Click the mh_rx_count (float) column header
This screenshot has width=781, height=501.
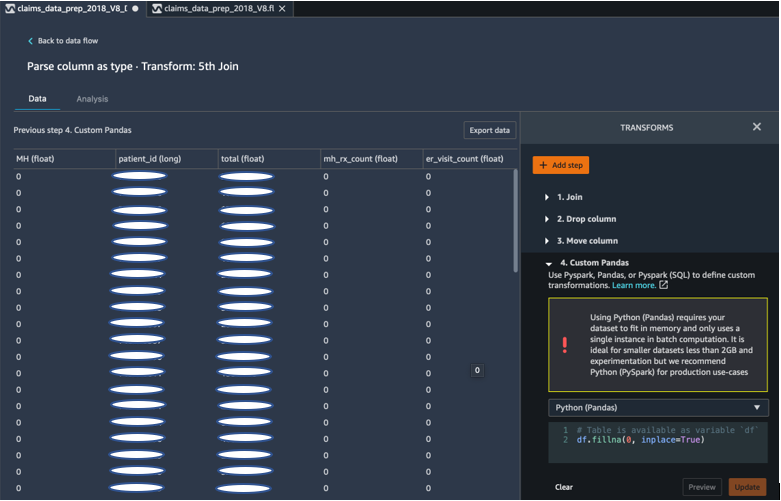pos(372,159)
